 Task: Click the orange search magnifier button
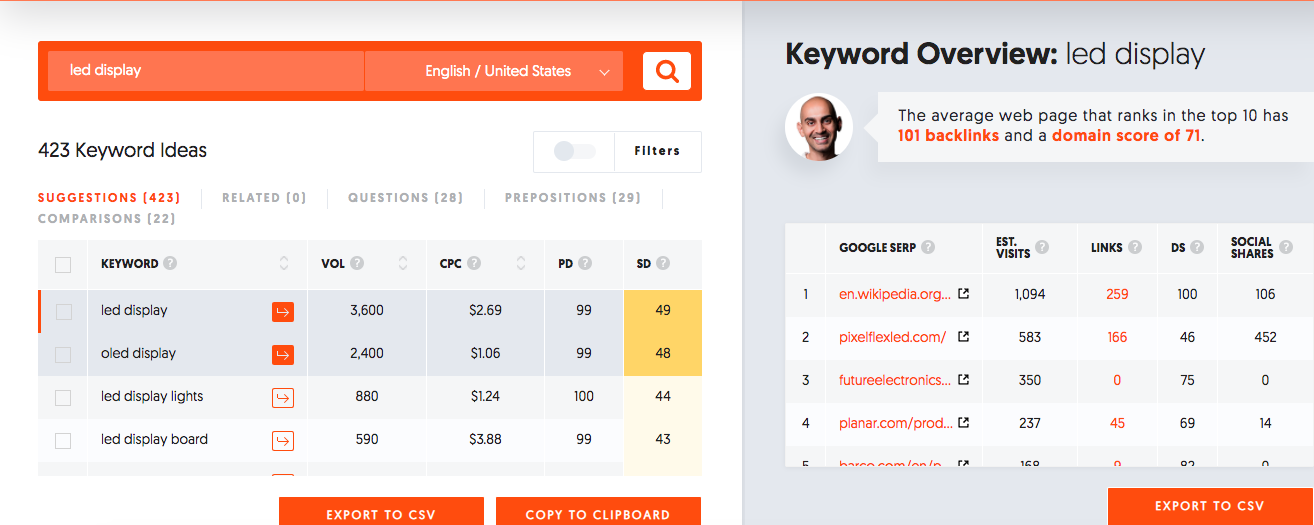pos(667,71)
